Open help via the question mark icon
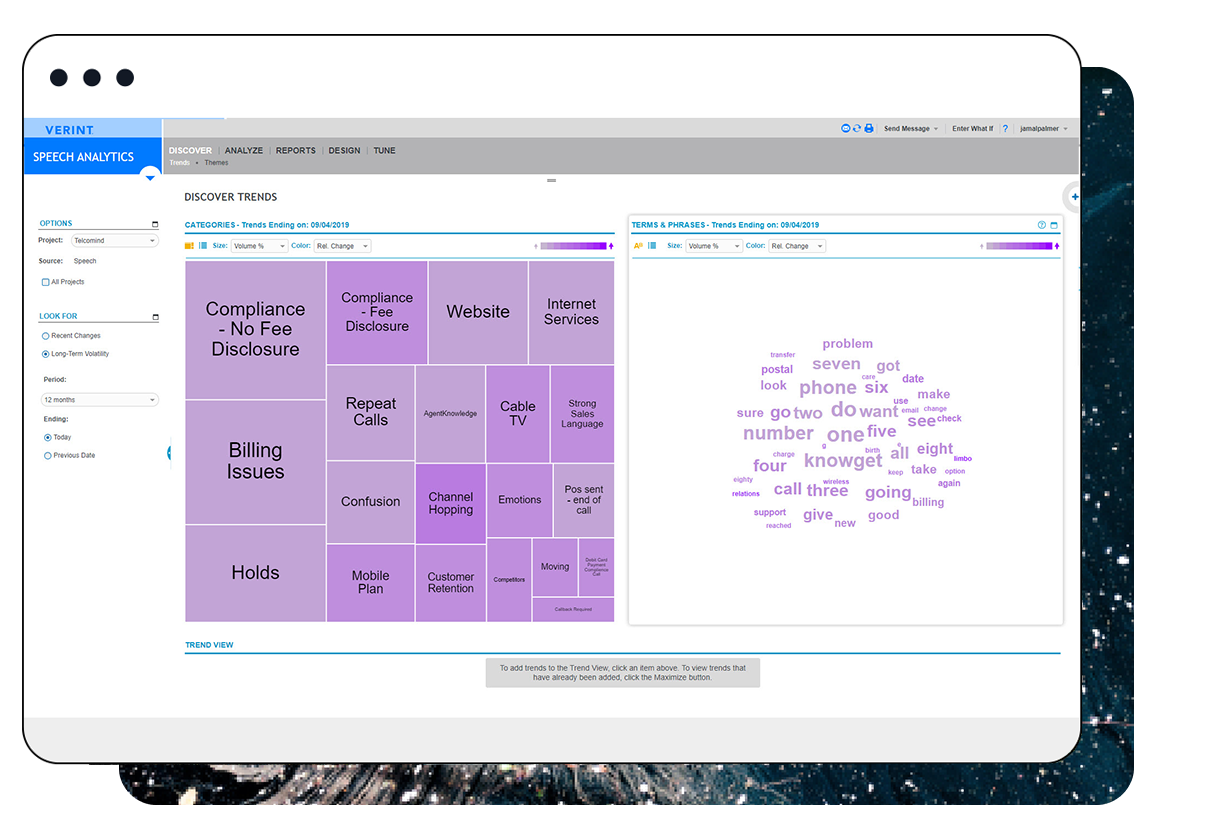 click(x=1005, y=129)
